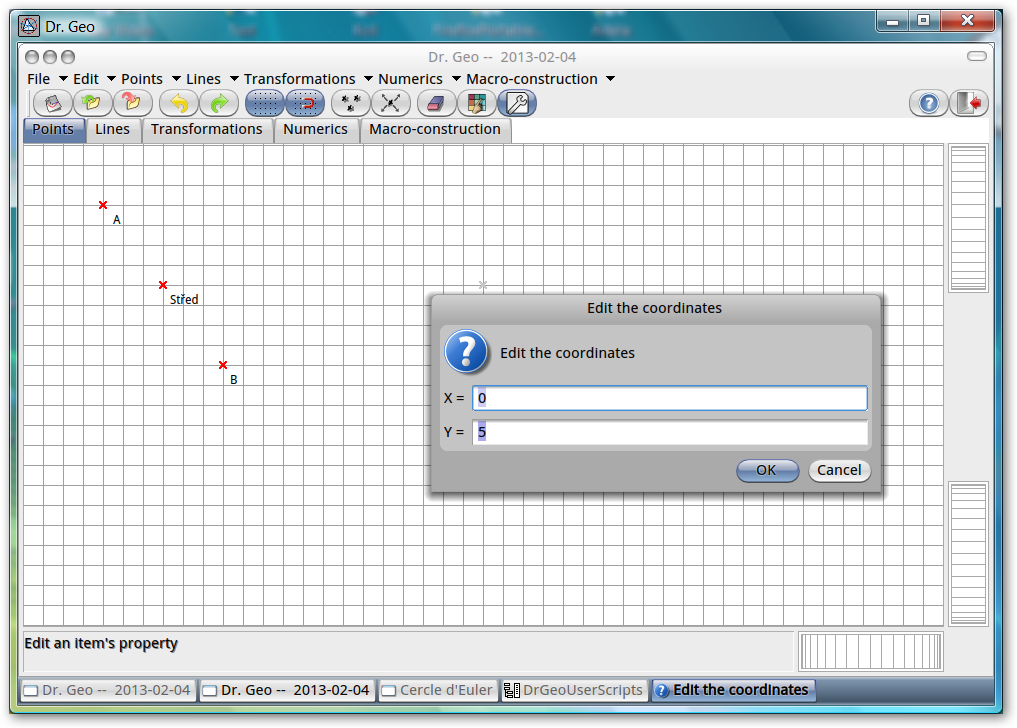The image size is (1017, 728).
Task: Click Cancel in Edit the coordinates dialog
Action: (839, 470)
